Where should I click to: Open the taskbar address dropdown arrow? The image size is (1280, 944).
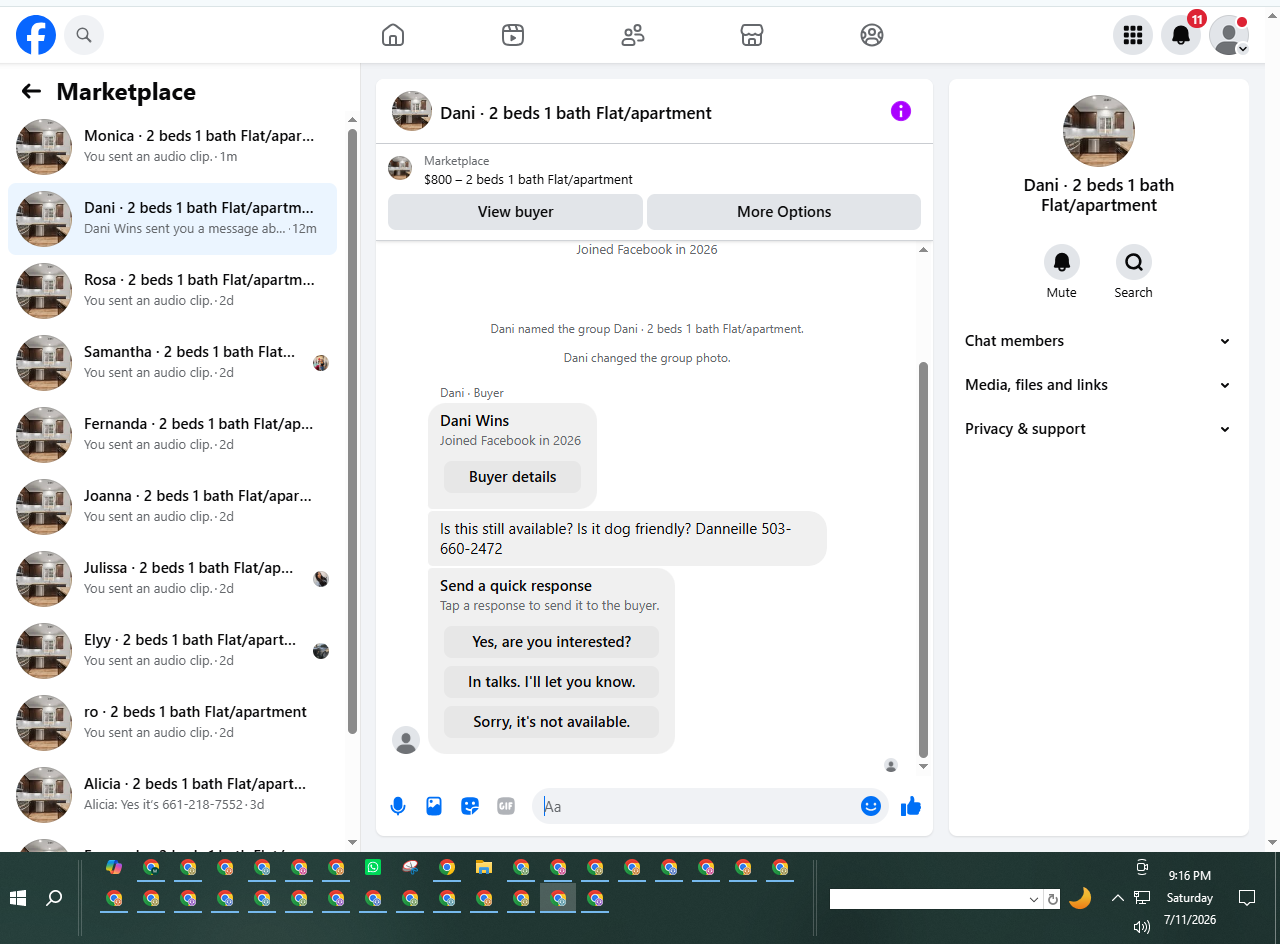(1034, 899)
